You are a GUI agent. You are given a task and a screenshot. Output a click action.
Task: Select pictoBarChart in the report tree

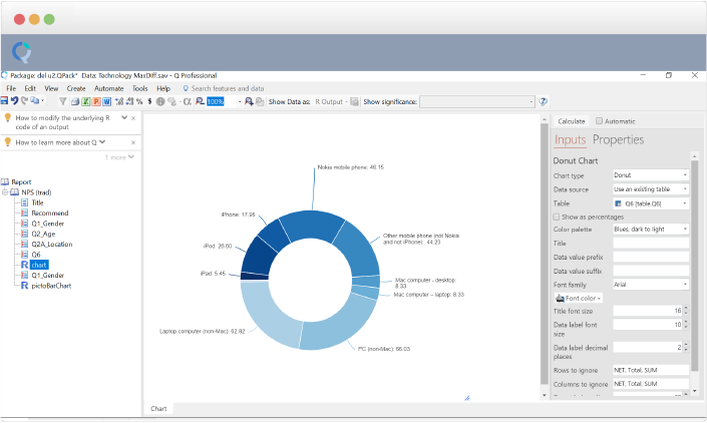(51, 285)
